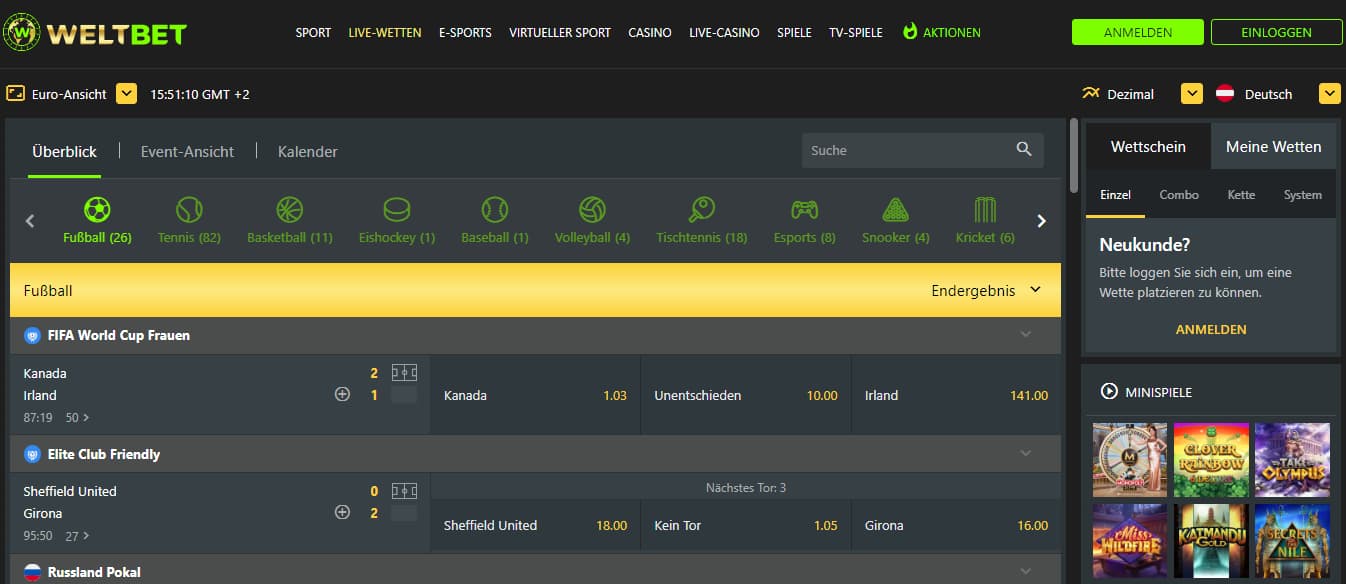Open the Meine Wetten tab
The image size is (1346, 584).
(1273, 147)
